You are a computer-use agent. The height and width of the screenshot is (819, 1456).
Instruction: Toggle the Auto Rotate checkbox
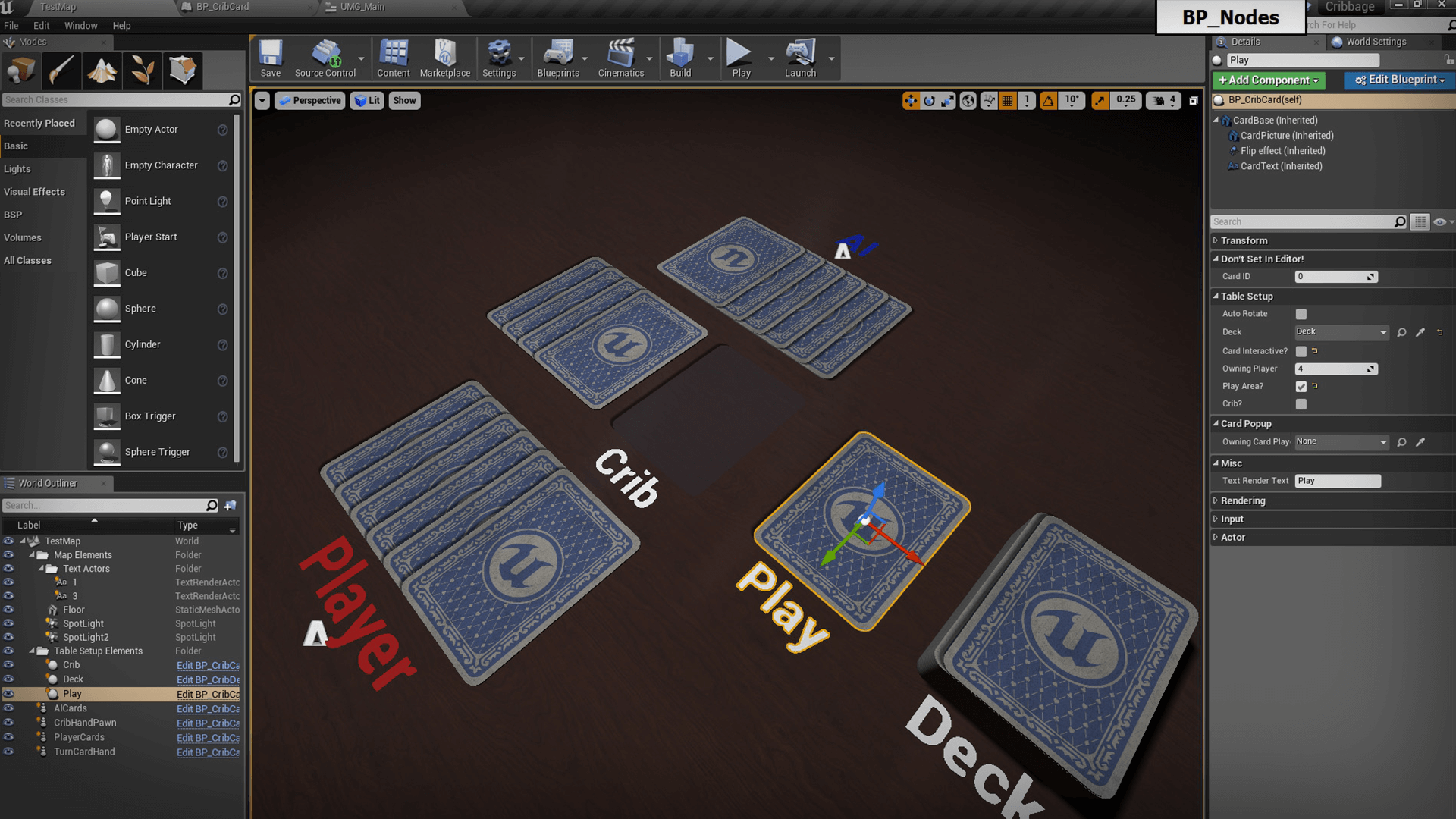(x=1301, y=314)
